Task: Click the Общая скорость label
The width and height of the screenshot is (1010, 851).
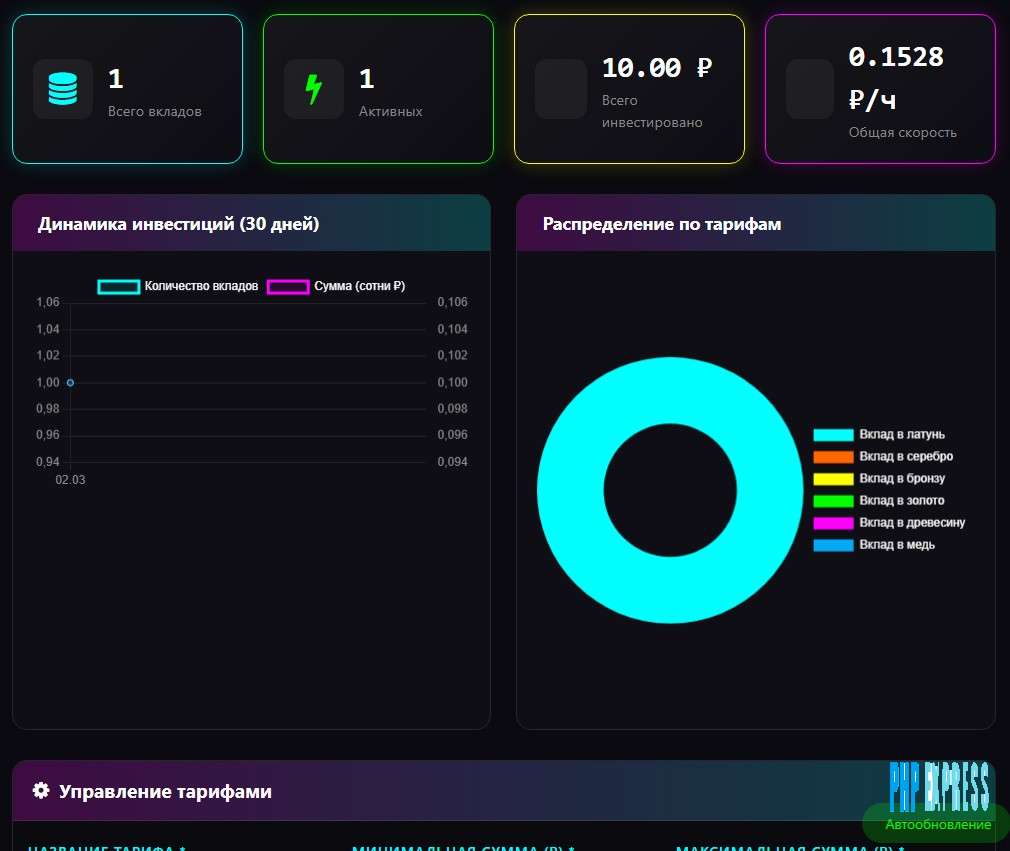Action: [x=902, y=132]
